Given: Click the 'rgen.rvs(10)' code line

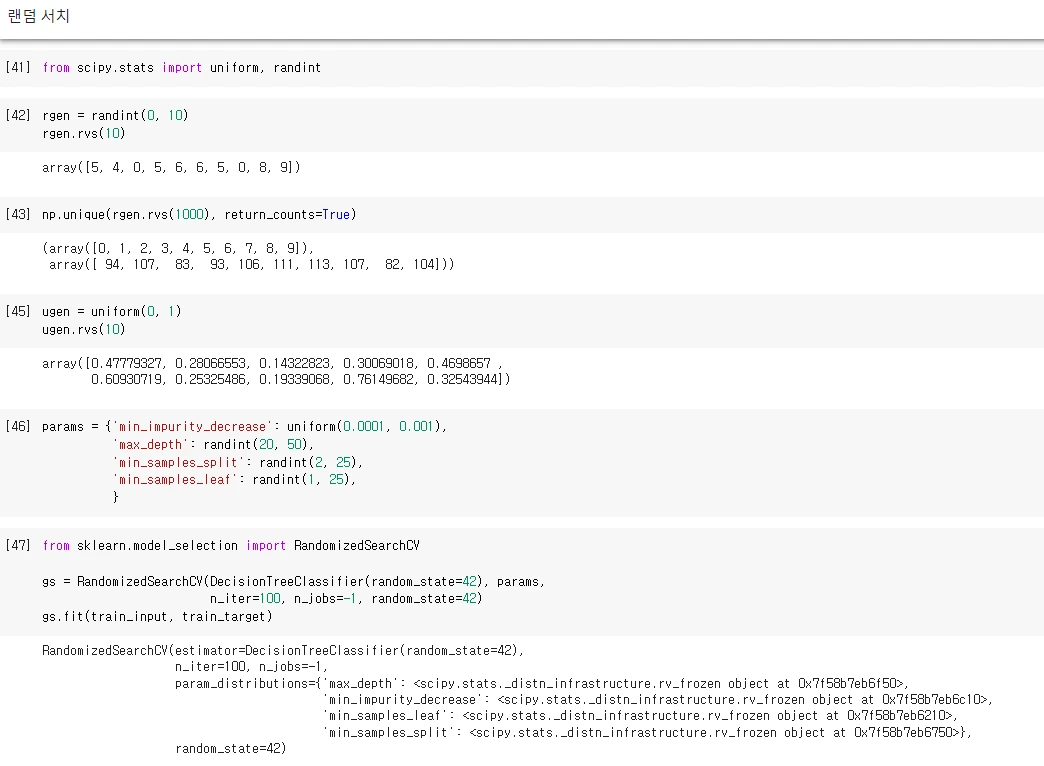Looking at the screenshot, I should tap(84, 133).
